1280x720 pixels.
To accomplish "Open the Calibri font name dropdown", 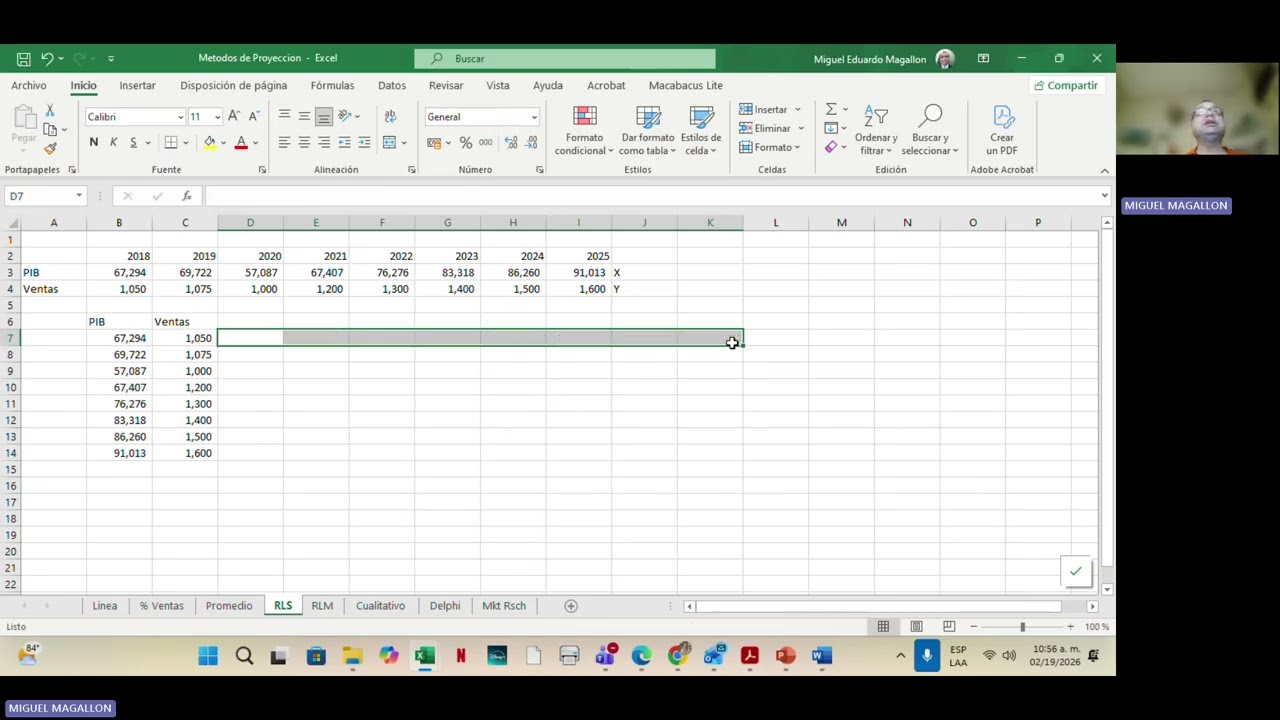I will point(180,117).
